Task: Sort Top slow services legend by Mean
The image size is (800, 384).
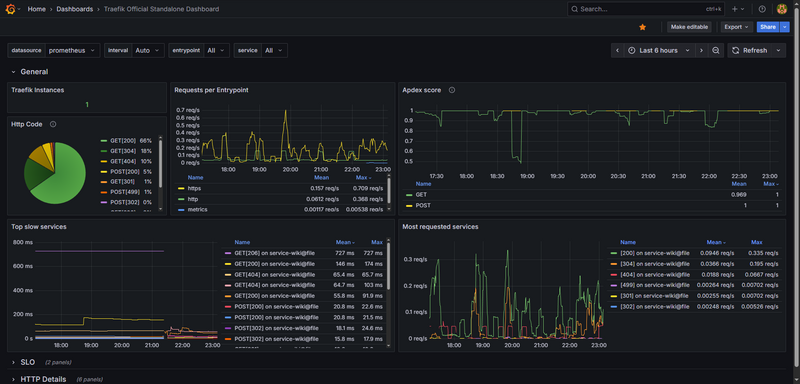Action: click(345, 242)
